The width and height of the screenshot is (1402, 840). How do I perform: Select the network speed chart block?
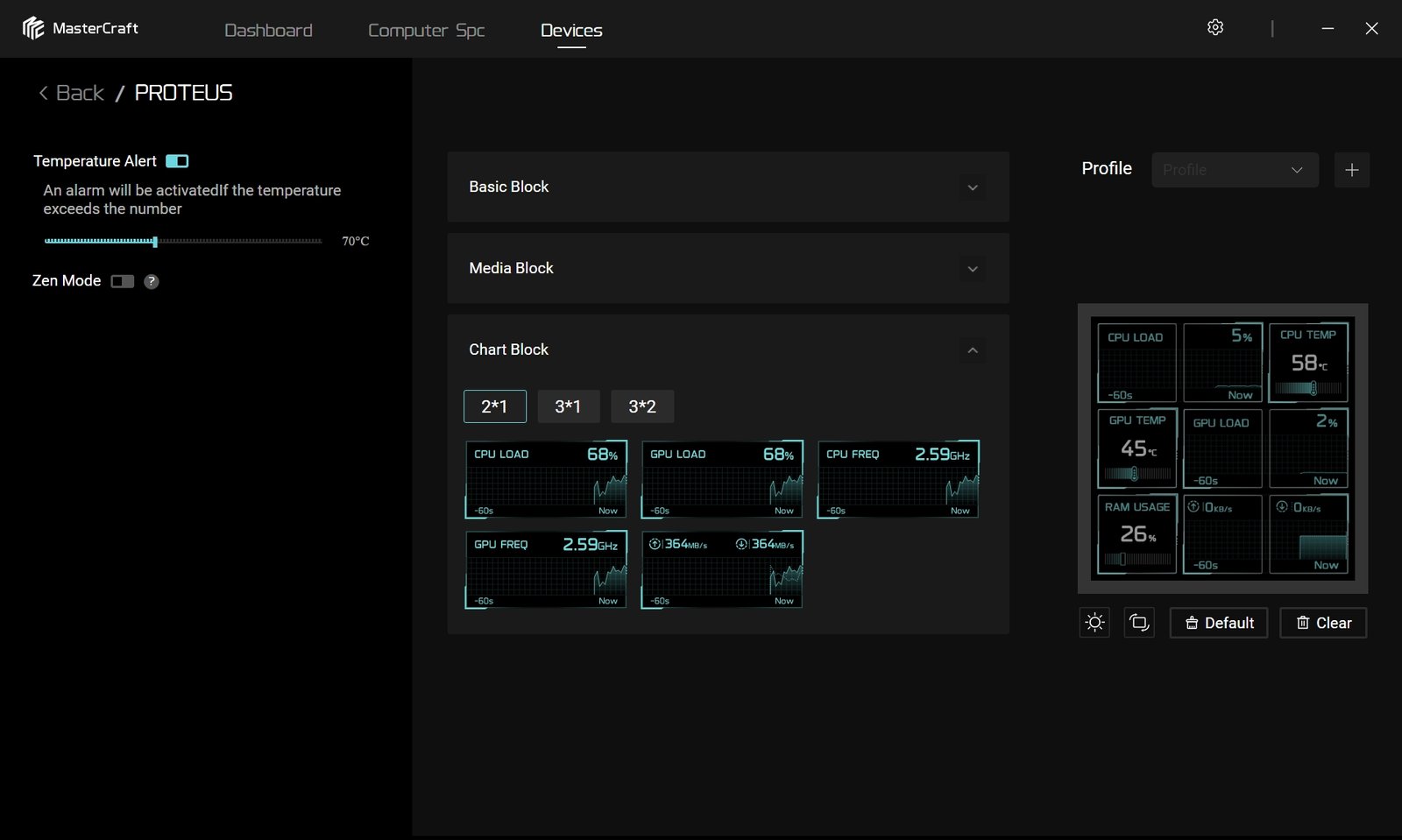coord(722,569)
